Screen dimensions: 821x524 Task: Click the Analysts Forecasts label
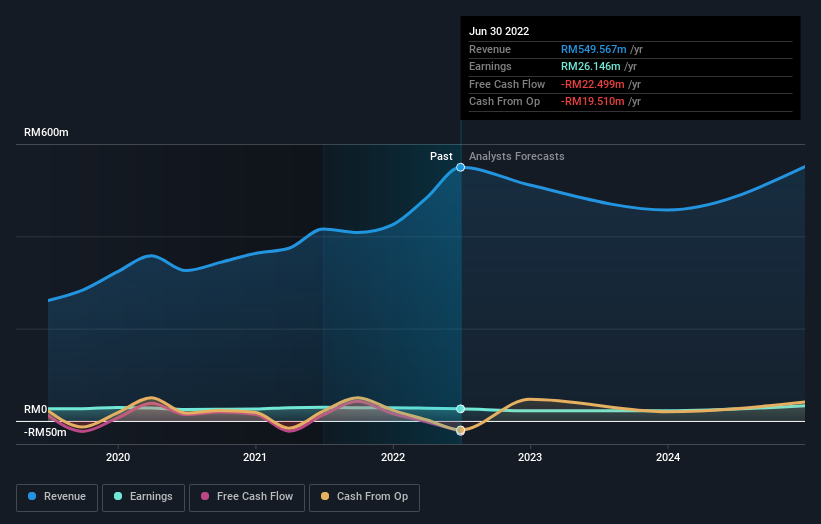(516, 156)
